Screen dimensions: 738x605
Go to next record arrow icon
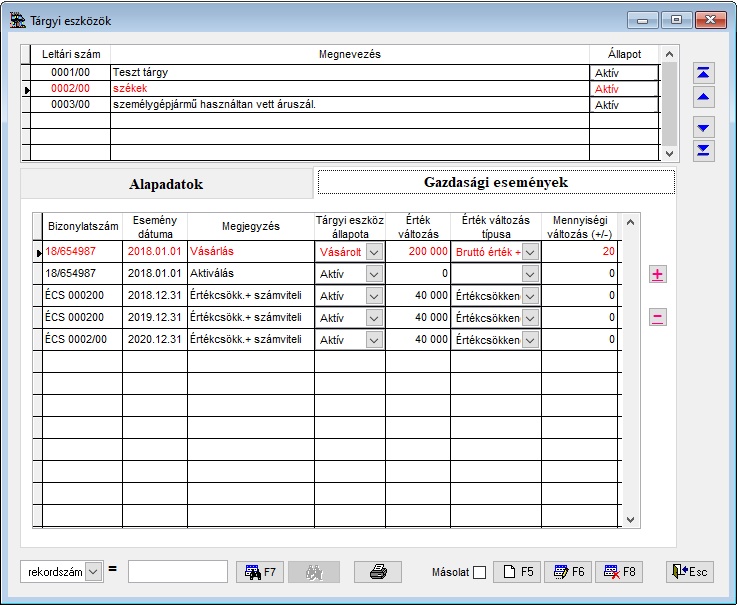704,127
